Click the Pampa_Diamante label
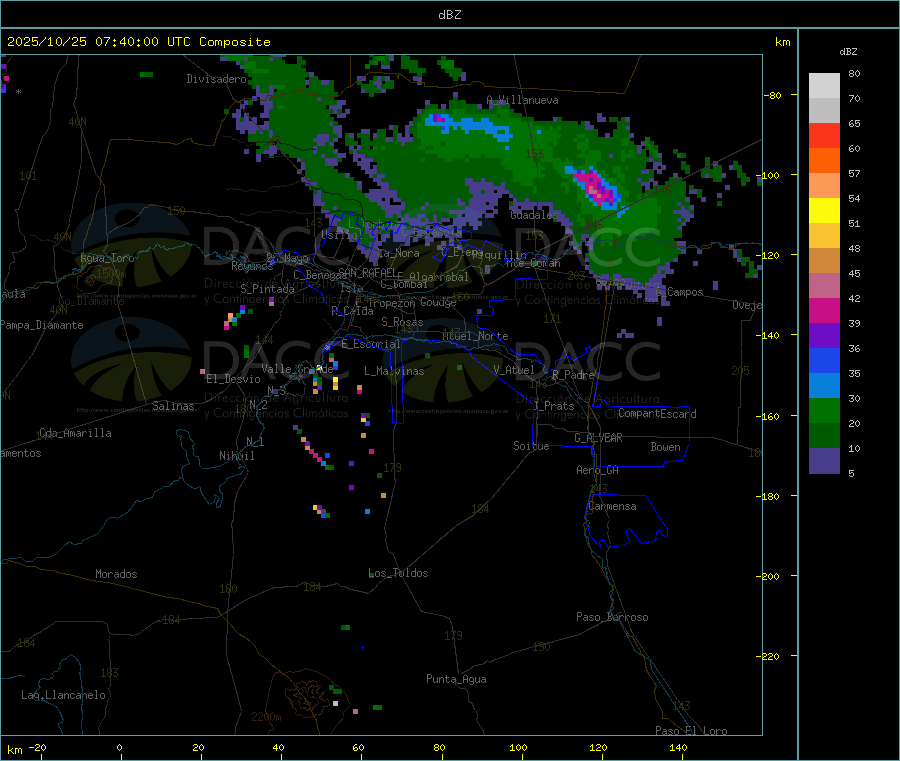 click(x=42, y=325)
